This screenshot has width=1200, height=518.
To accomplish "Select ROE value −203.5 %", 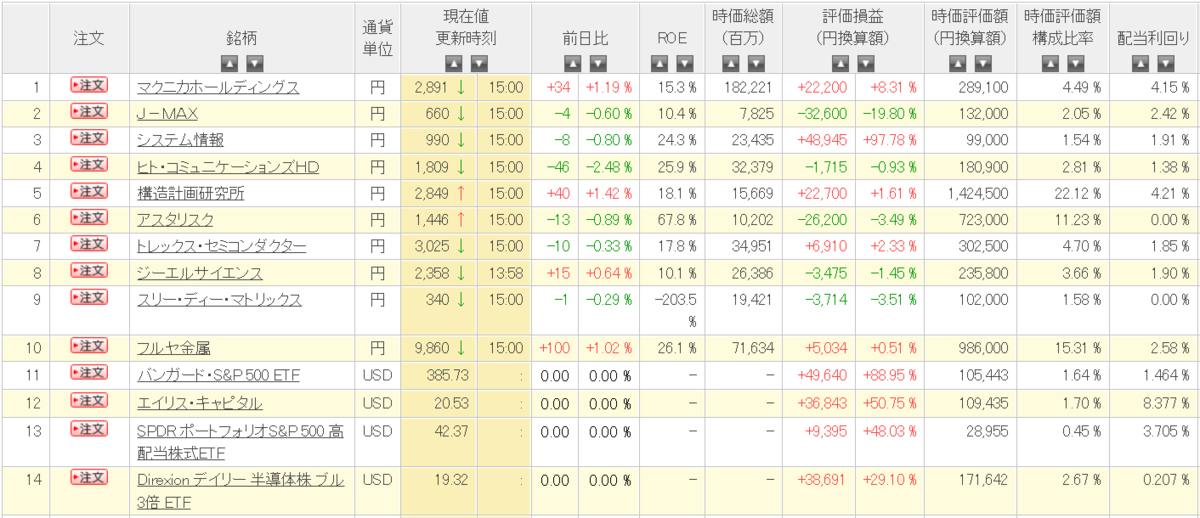I will [677, 309].
